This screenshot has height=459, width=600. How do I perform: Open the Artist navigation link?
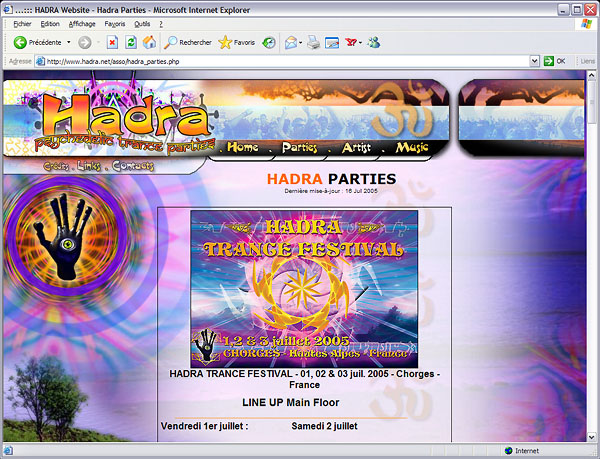(356, 147)
